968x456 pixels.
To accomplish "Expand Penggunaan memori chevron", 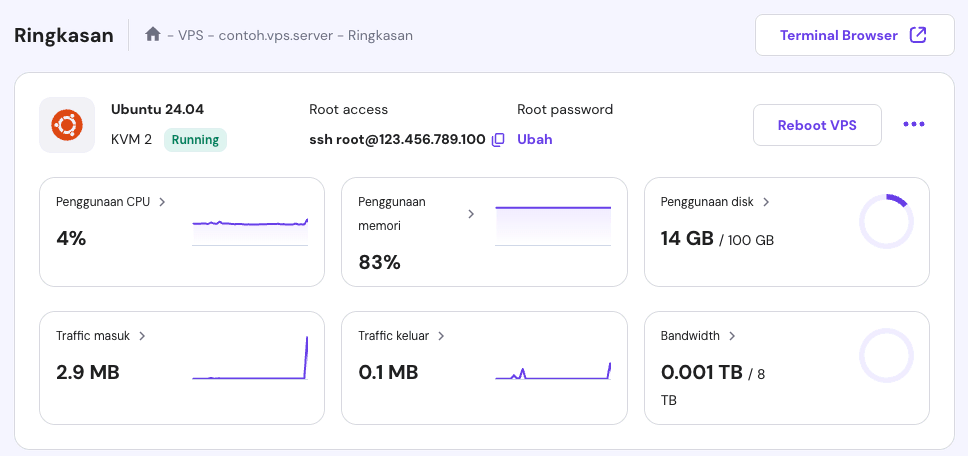I will click(472, 214).
